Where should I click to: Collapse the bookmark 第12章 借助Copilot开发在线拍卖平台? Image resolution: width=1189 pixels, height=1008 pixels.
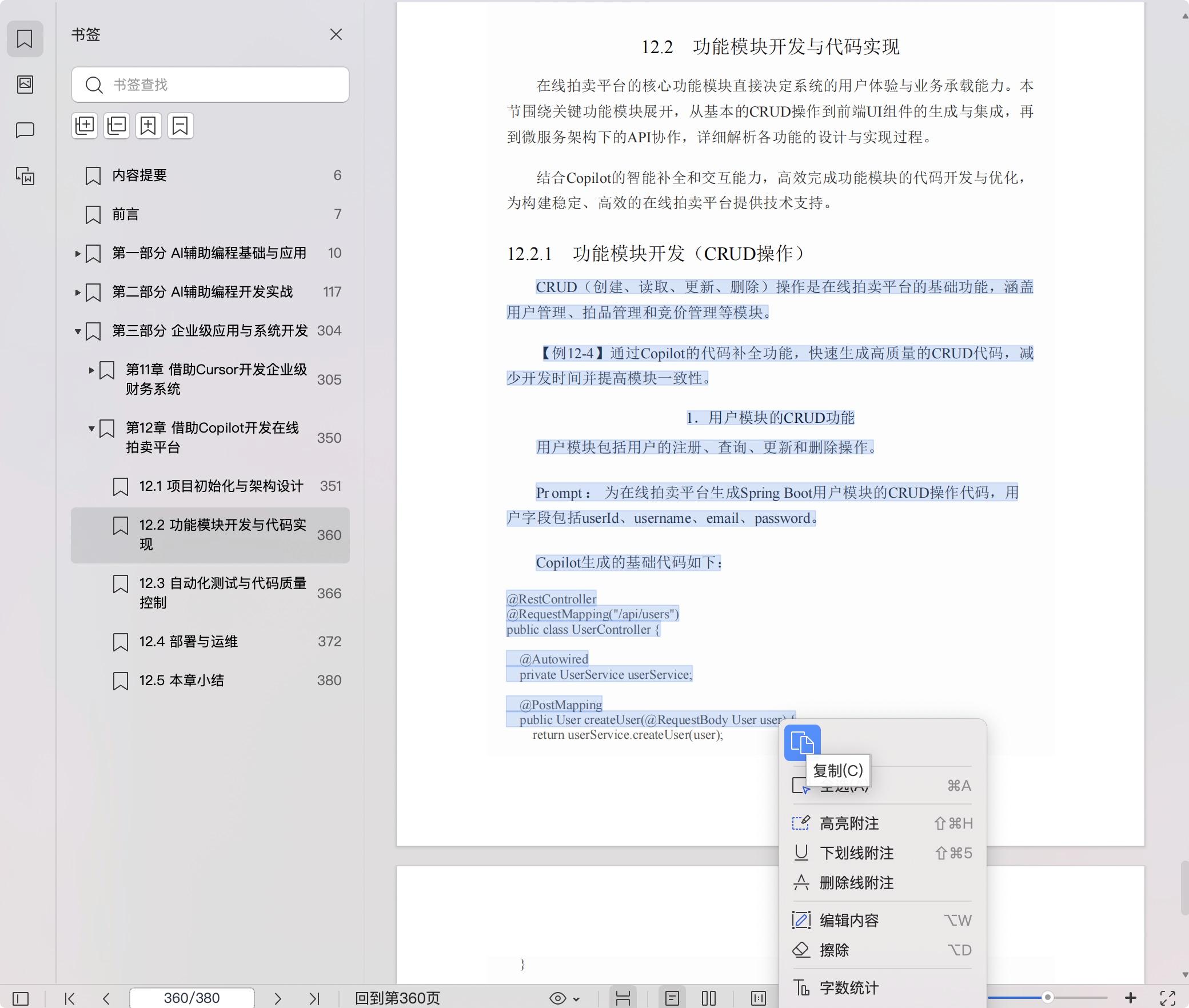click(x=92, y=429)
